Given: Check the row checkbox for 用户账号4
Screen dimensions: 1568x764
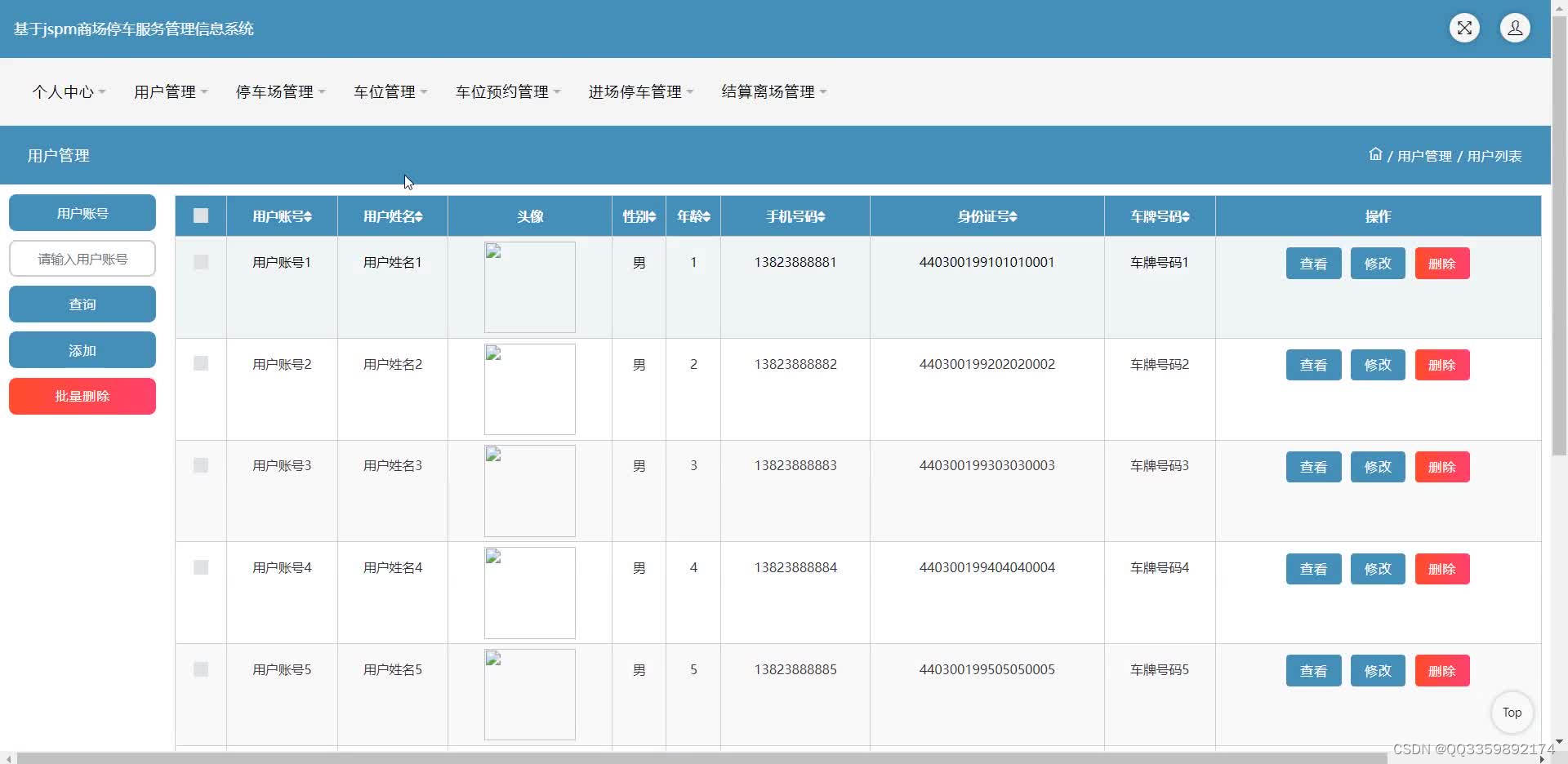Looking at the screenshot, I should click(201, 567).
